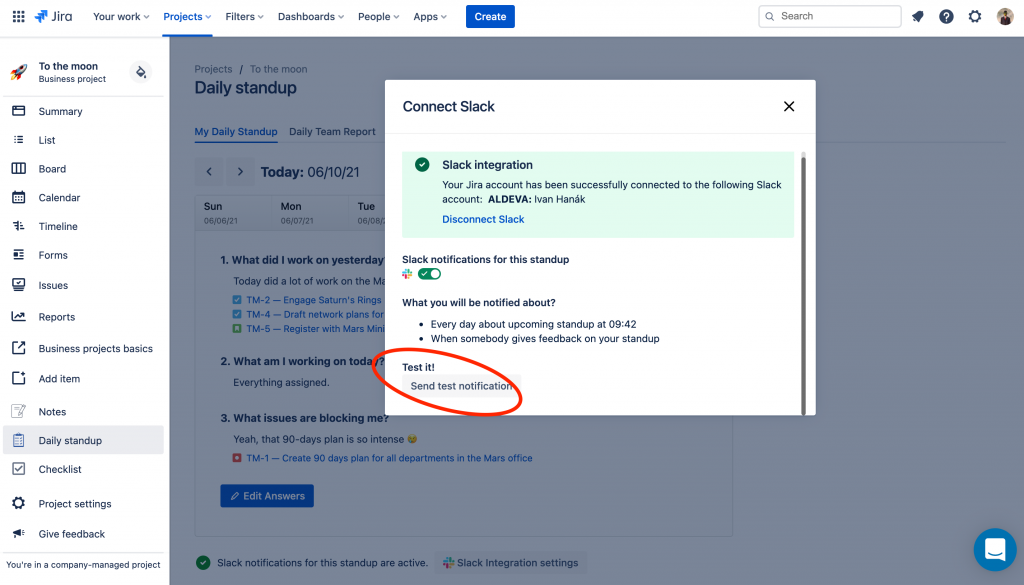Switch to Daily Team Report tab
This screenshot has width=1024, height=585.
(x=332, y=131)
